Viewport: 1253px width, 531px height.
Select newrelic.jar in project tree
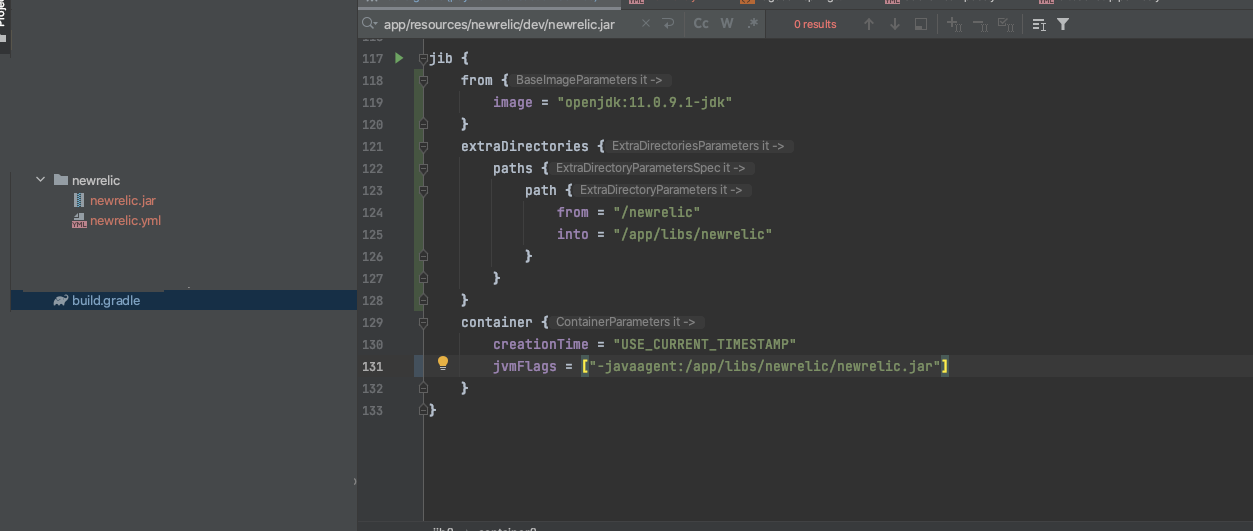122,200
